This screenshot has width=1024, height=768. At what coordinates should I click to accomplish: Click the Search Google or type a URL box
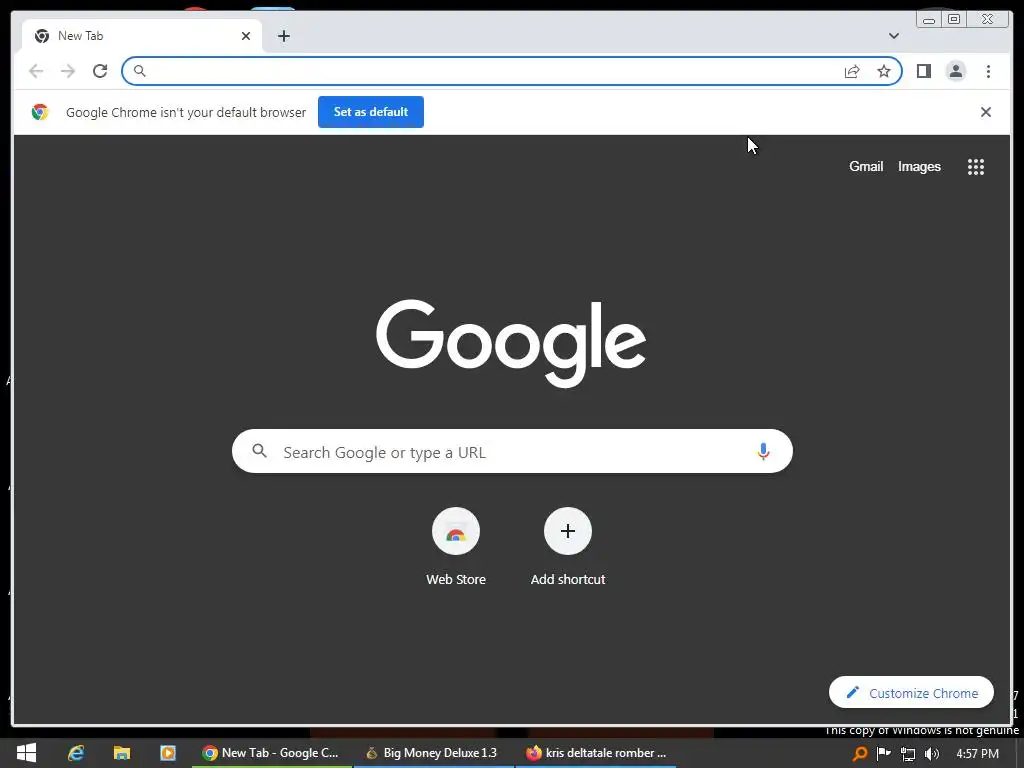[x=512, y=451]
